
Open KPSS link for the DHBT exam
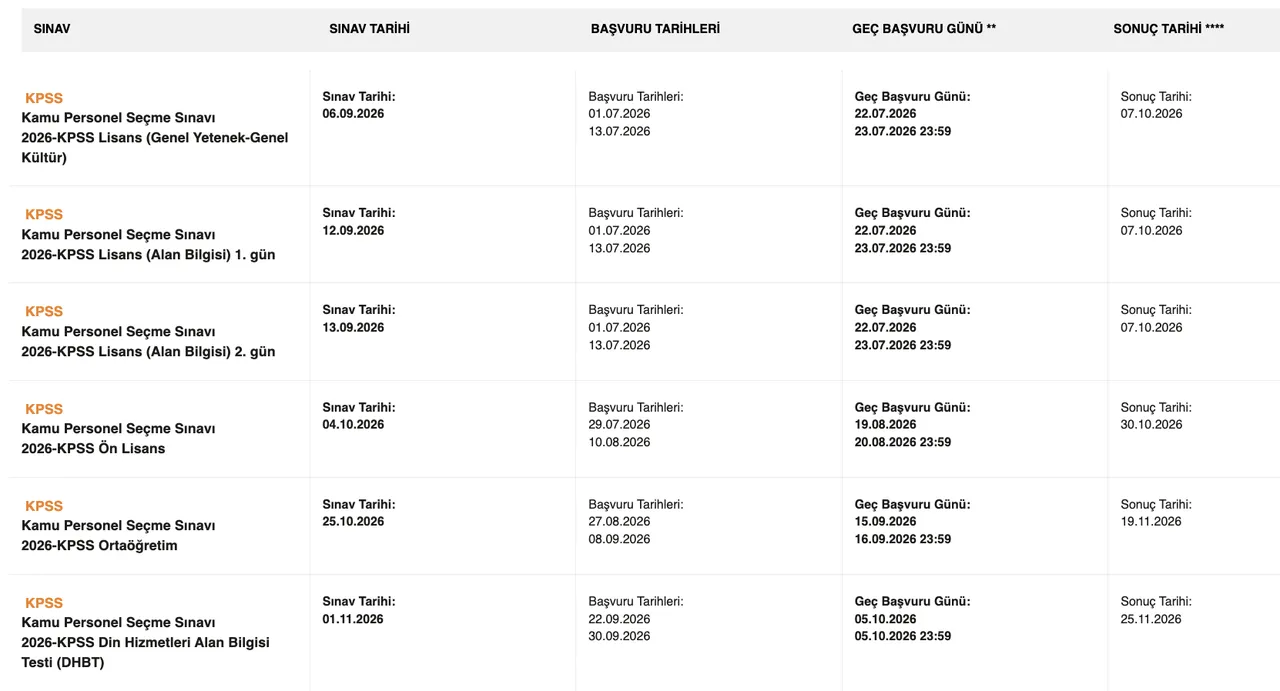[x=44, y=603]
